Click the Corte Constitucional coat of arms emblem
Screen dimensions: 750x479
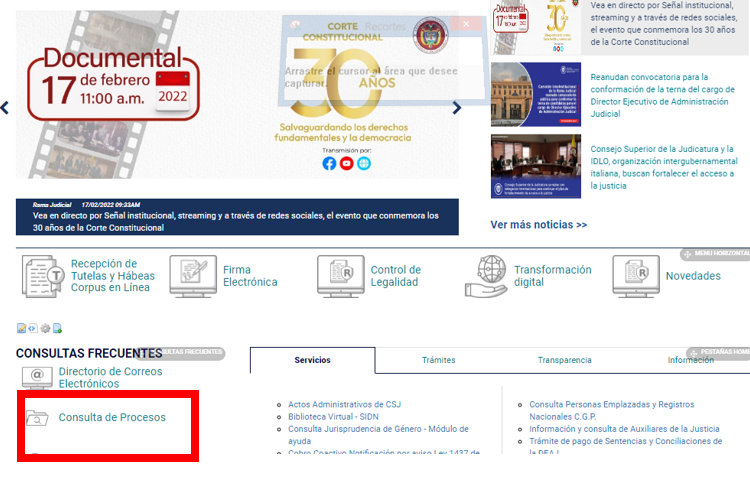click(x=430, y=35)
